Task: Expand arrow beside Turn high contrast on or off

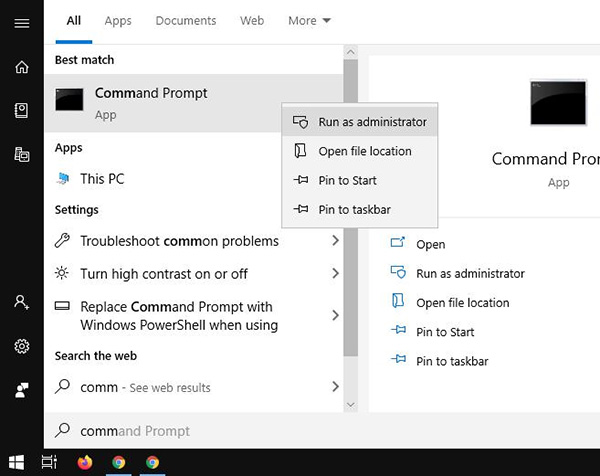Action: [x=335, y=274]
